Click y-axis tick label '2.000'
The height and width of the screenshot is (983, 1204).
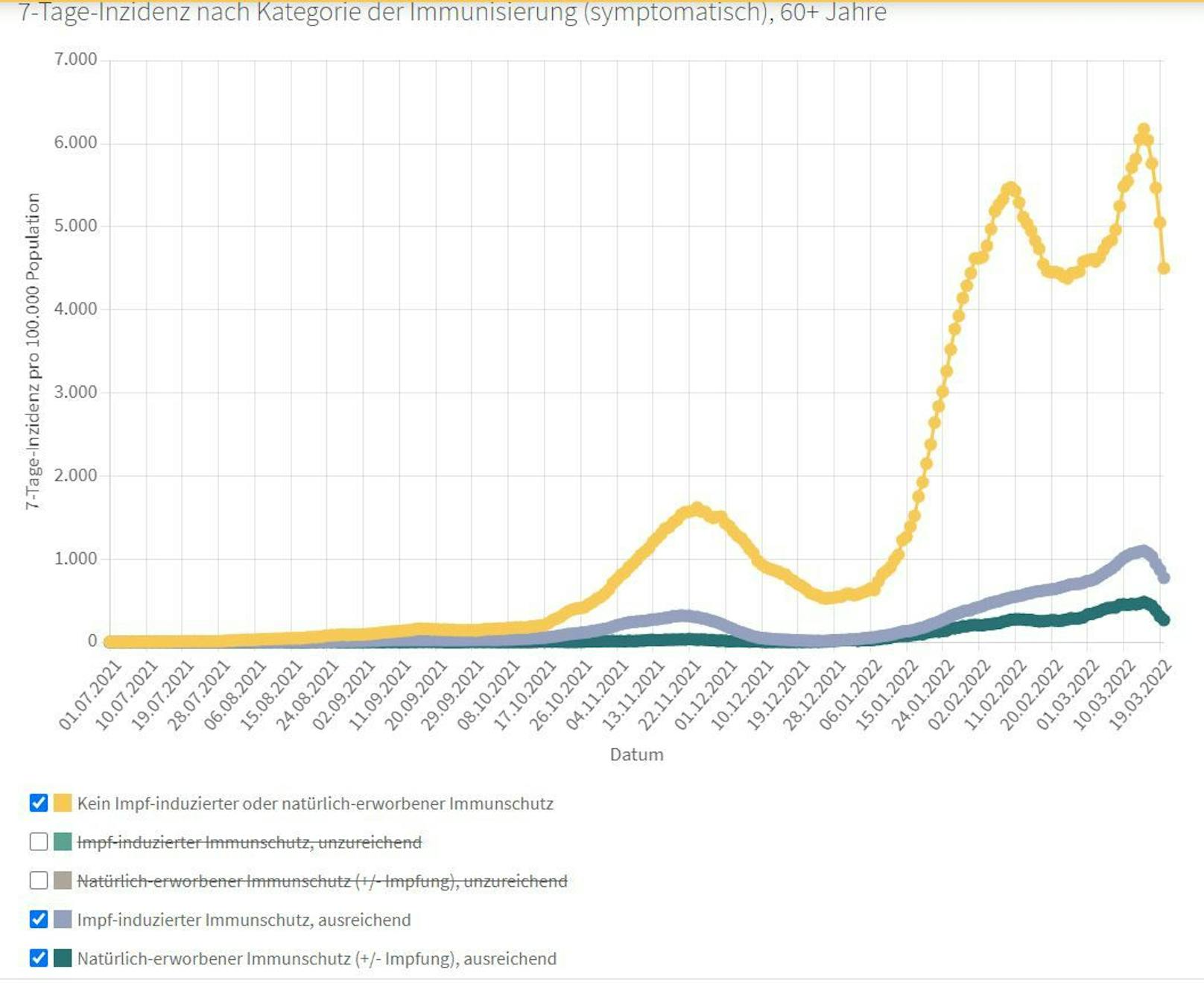pyautogui.click(x=75, y=475)
